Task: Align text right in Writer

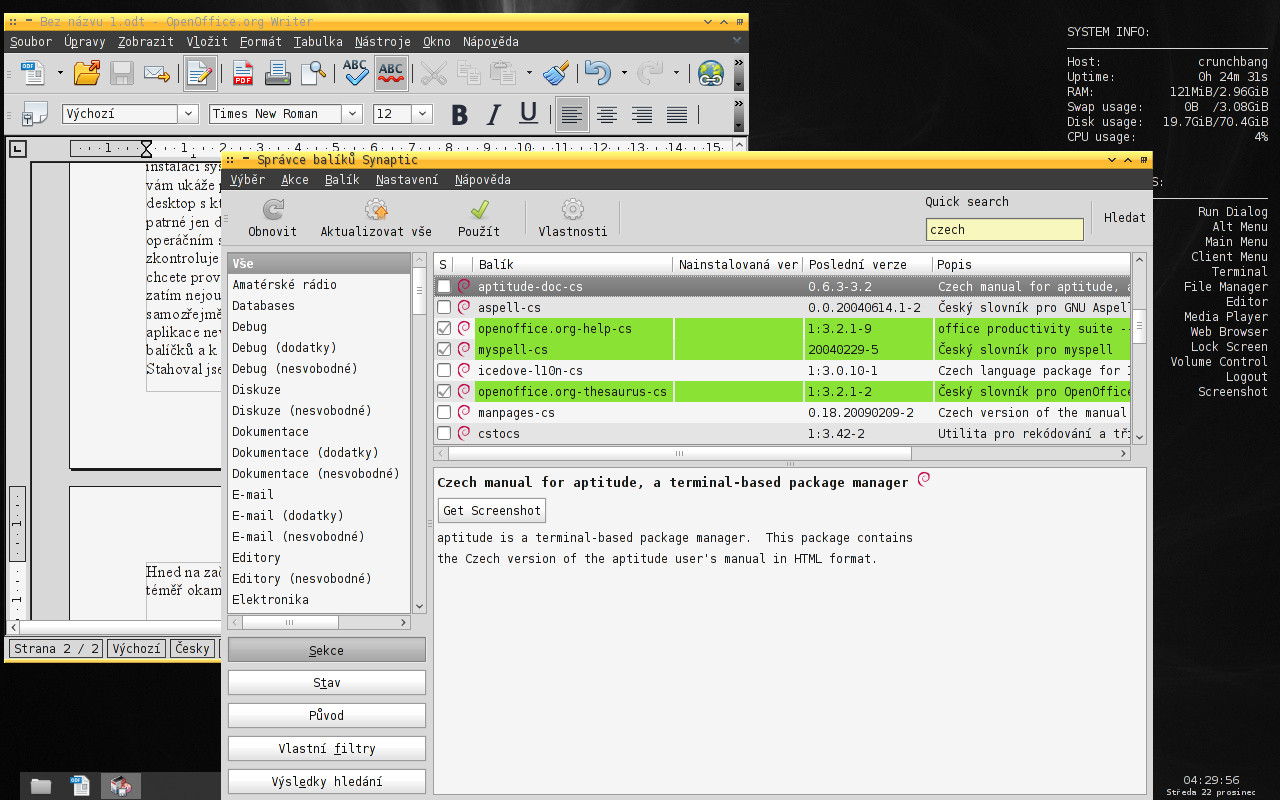Action: (641, 114)
